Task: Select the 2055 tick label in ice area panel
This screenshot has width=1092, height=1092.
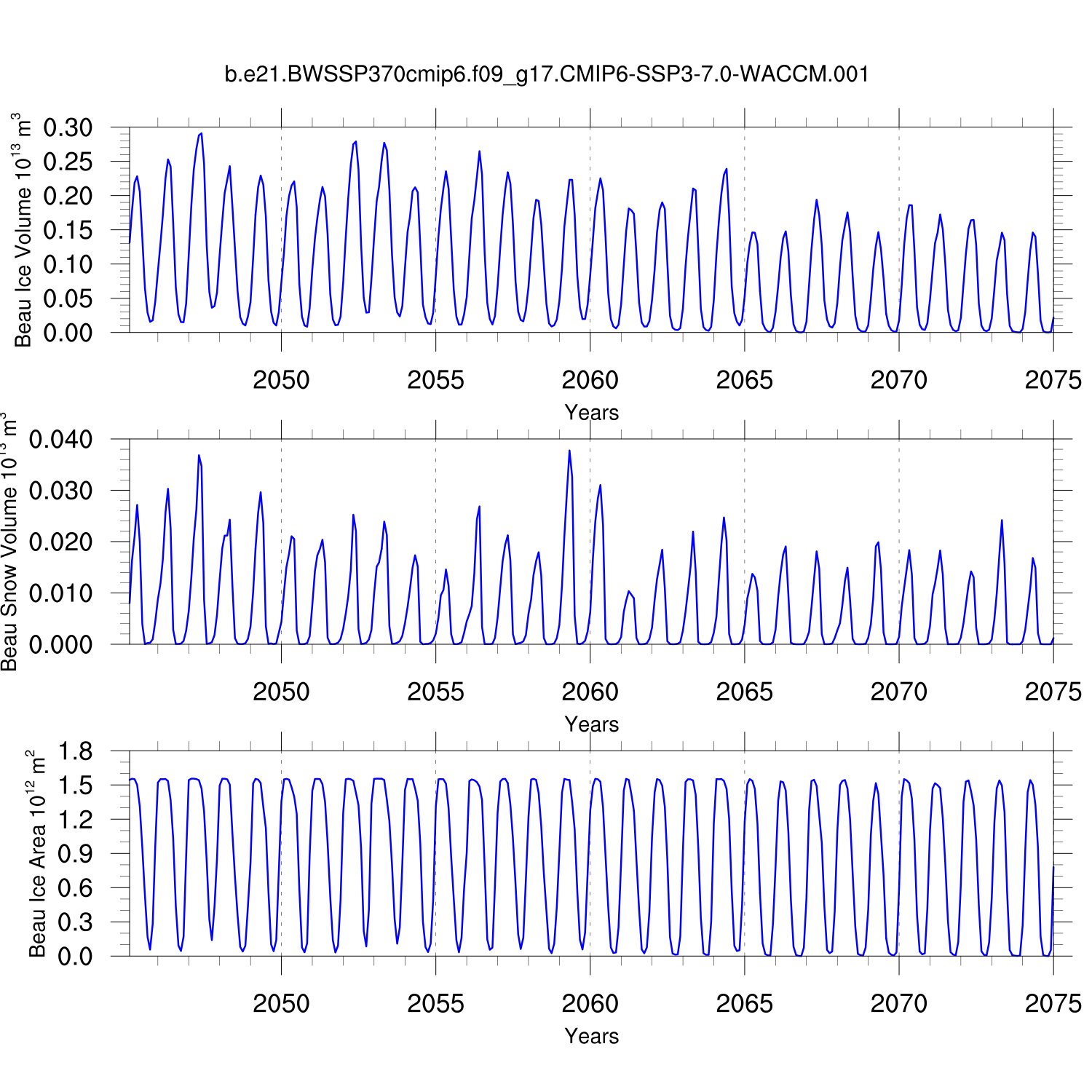Action: 435,1004
